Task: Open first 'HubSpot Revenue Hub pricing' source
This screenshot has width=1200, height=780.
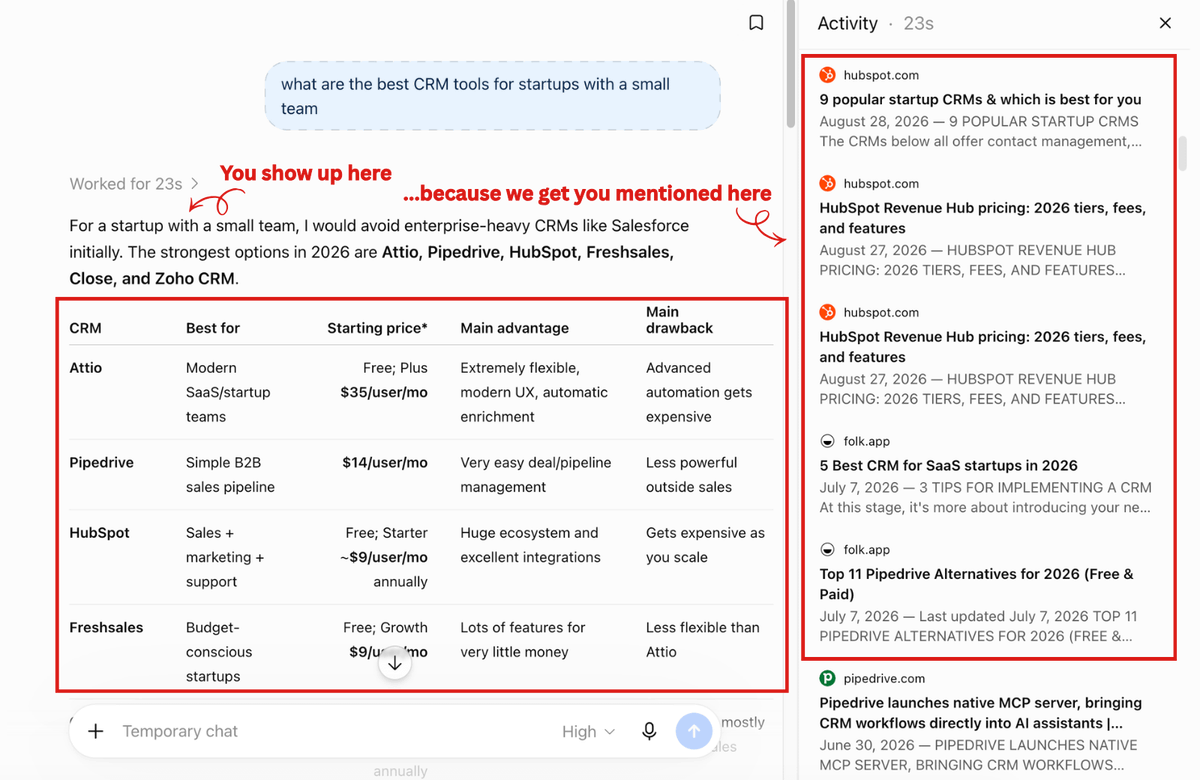Action: (983, 218)
